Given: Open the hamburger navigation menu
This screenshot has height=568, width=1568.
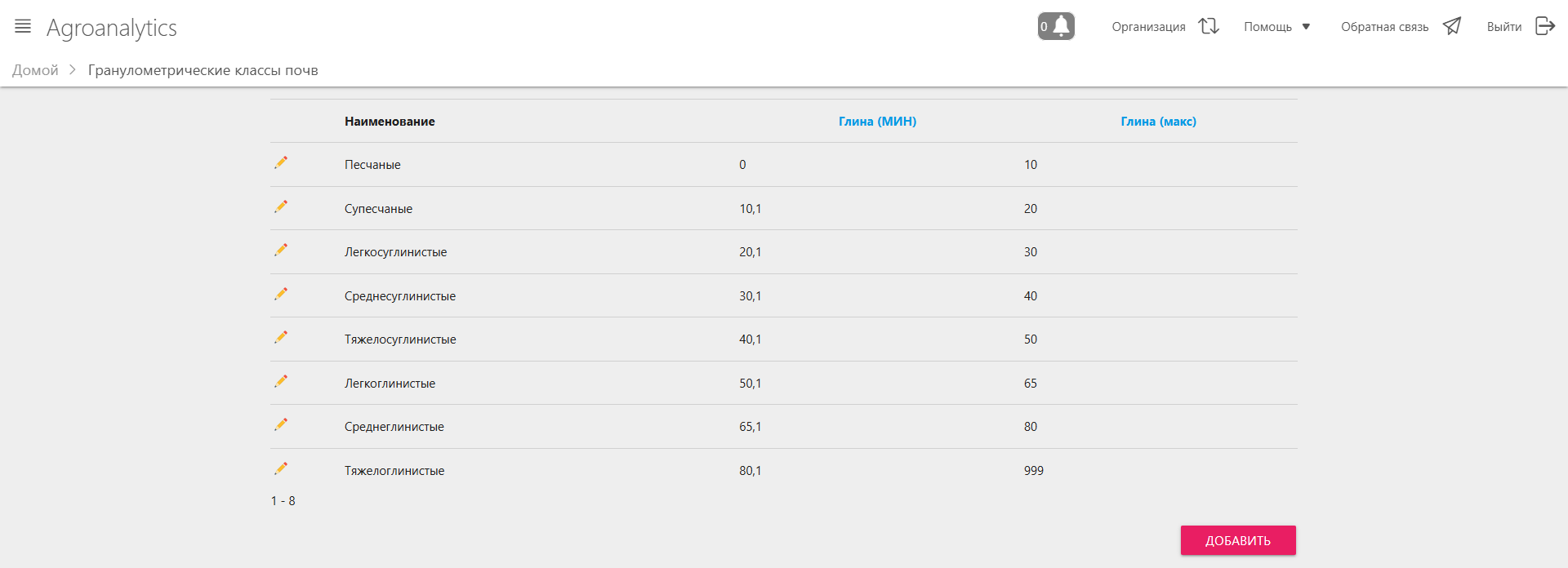Looking at the screenshot, I should pos(23,27).
